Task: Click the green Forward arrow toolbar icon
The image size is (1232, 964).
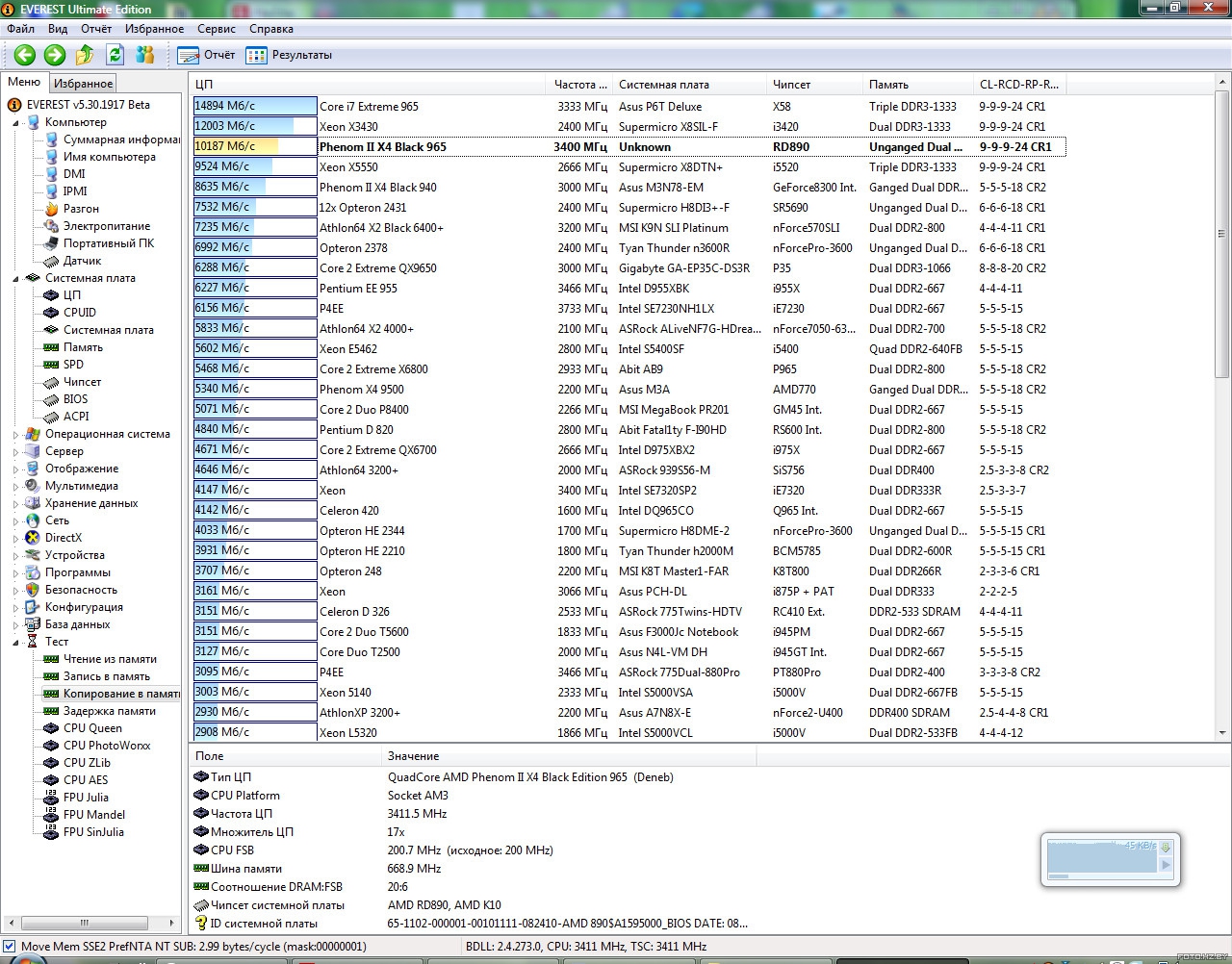Action: tap(55, 55)
